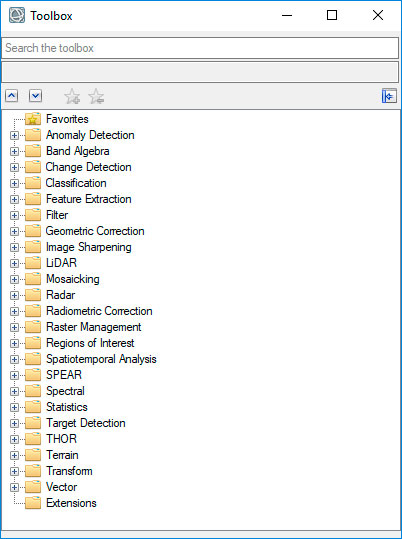Expand the Radar node
402x539 pixels.
click(x=14, y=295)
